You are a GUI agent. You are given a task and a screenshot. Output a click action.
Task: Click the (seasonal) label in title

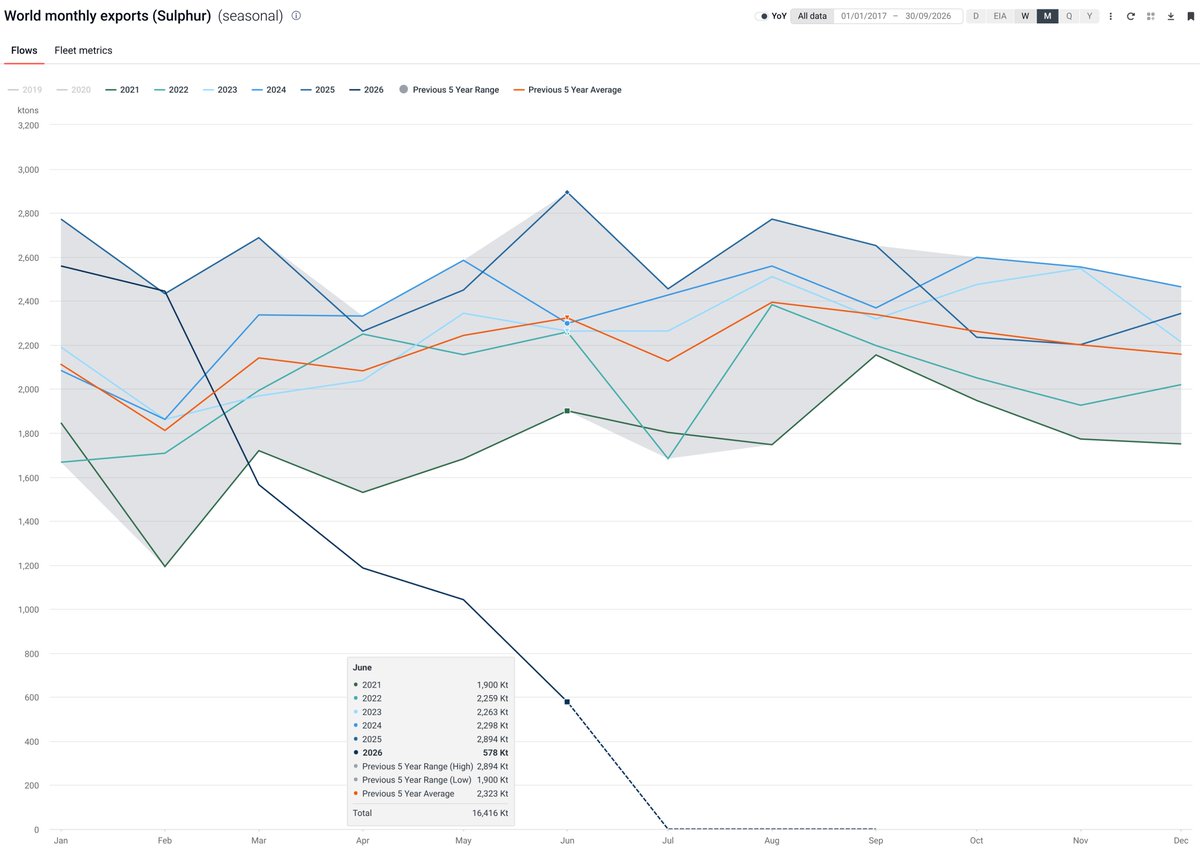click(250, 16)
